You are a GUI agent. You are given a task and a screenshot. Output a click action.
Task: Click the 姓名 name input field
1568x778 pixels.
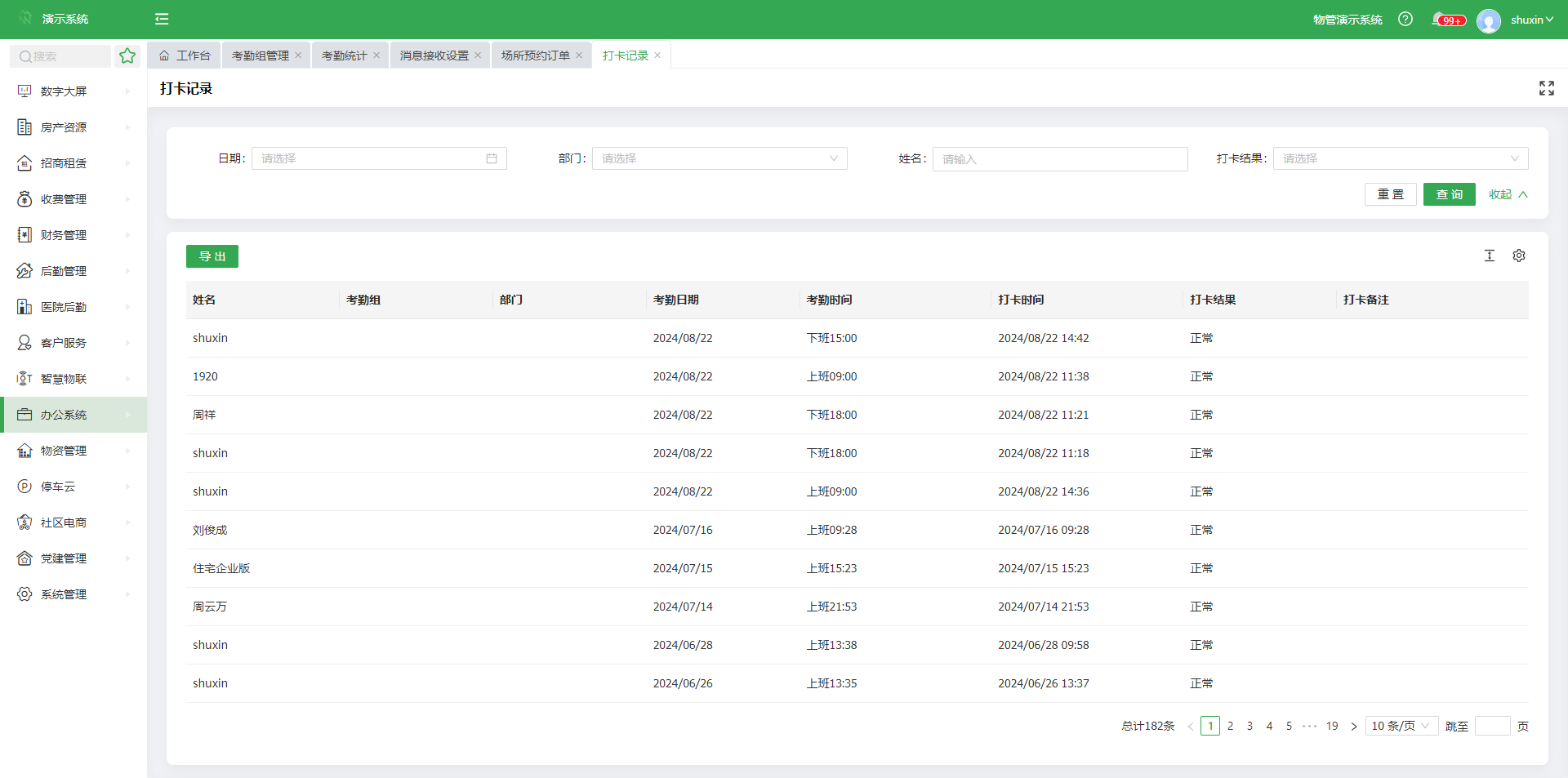point(1059,159)
